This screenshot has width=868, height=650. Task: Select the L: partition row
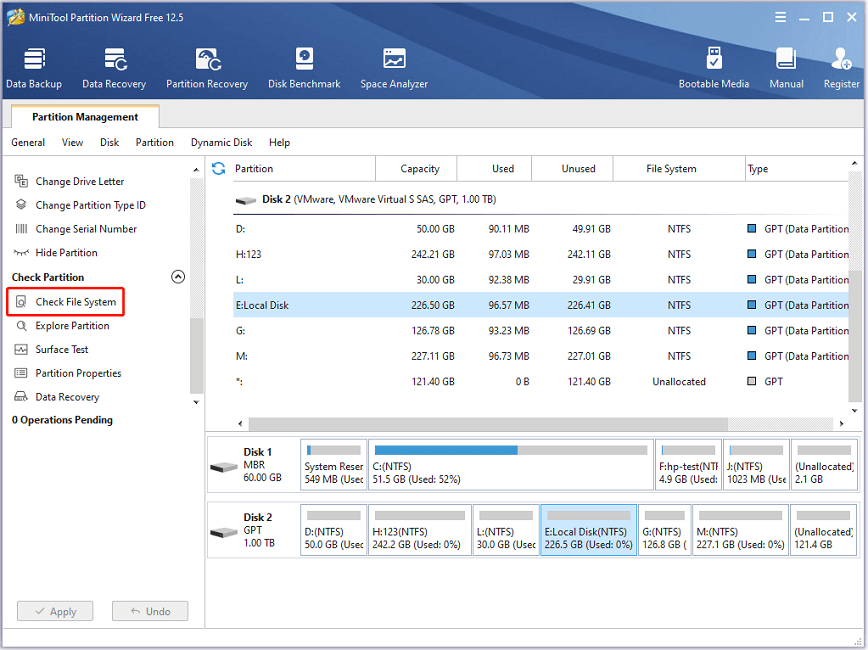(541, 280)
